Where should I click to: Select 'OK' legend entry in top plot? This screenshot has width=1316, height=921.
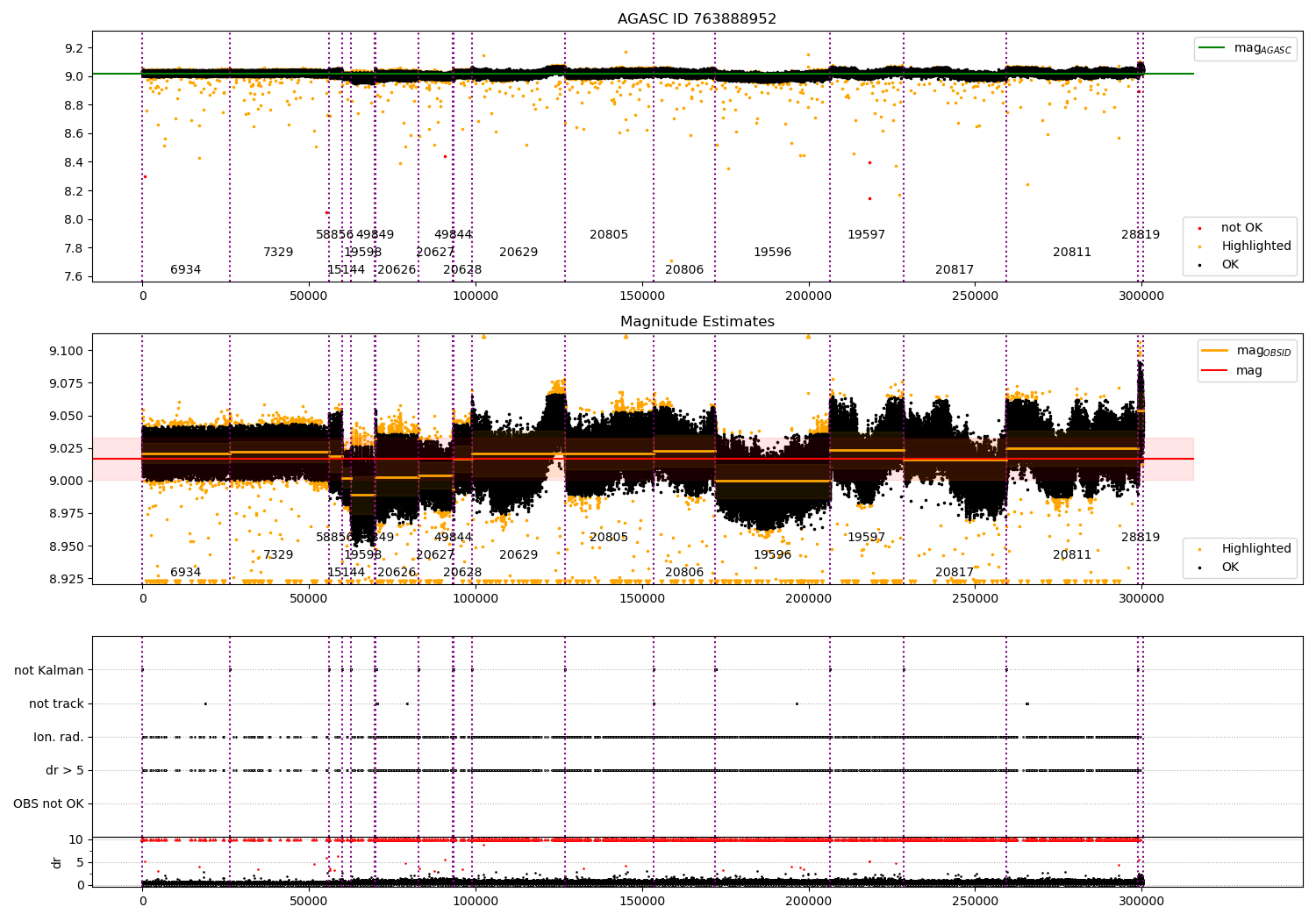click(x=1230, y=265)
